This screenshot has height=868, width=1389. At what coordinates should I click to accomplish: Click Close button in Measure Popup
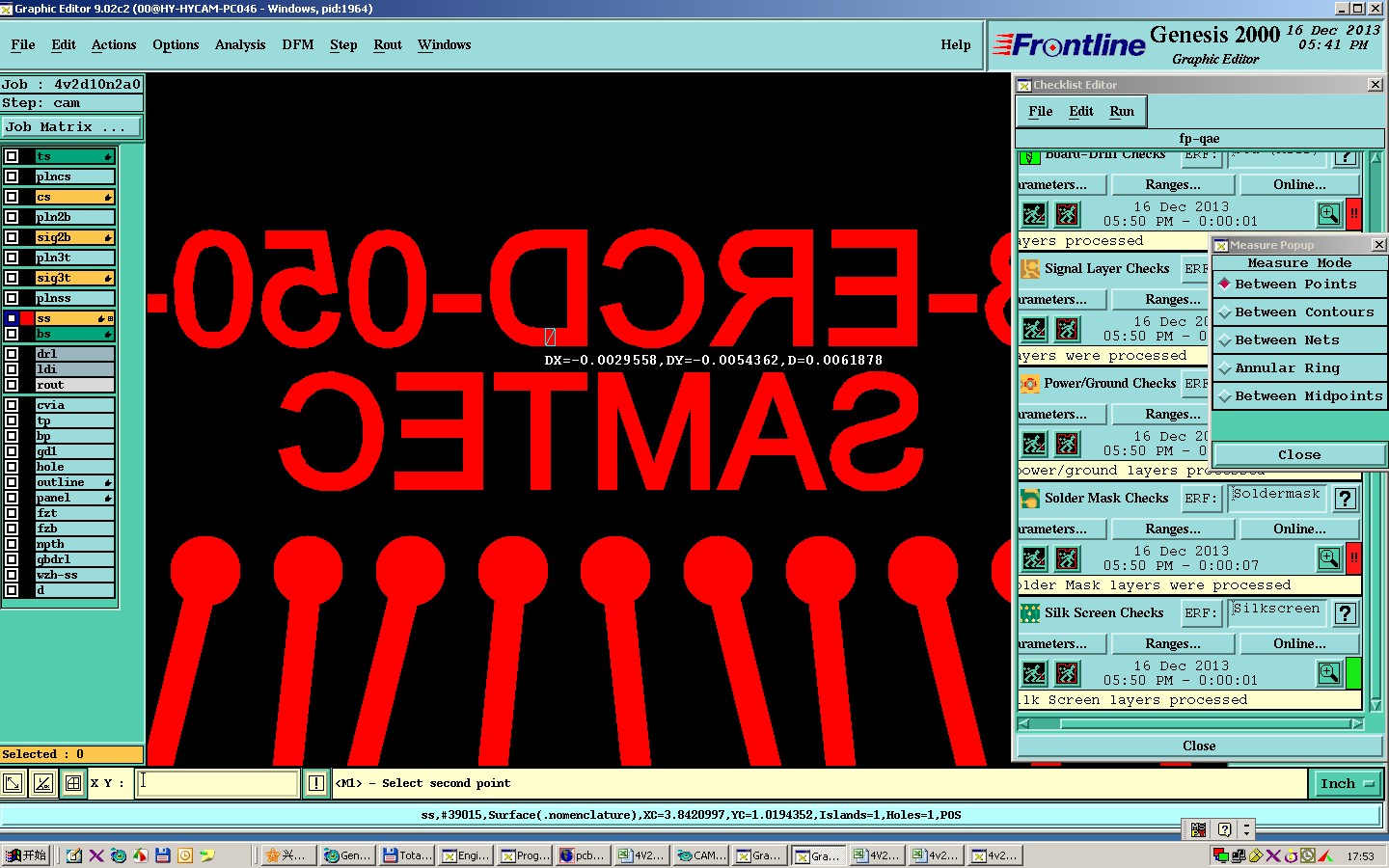(x=1299, y=454)
